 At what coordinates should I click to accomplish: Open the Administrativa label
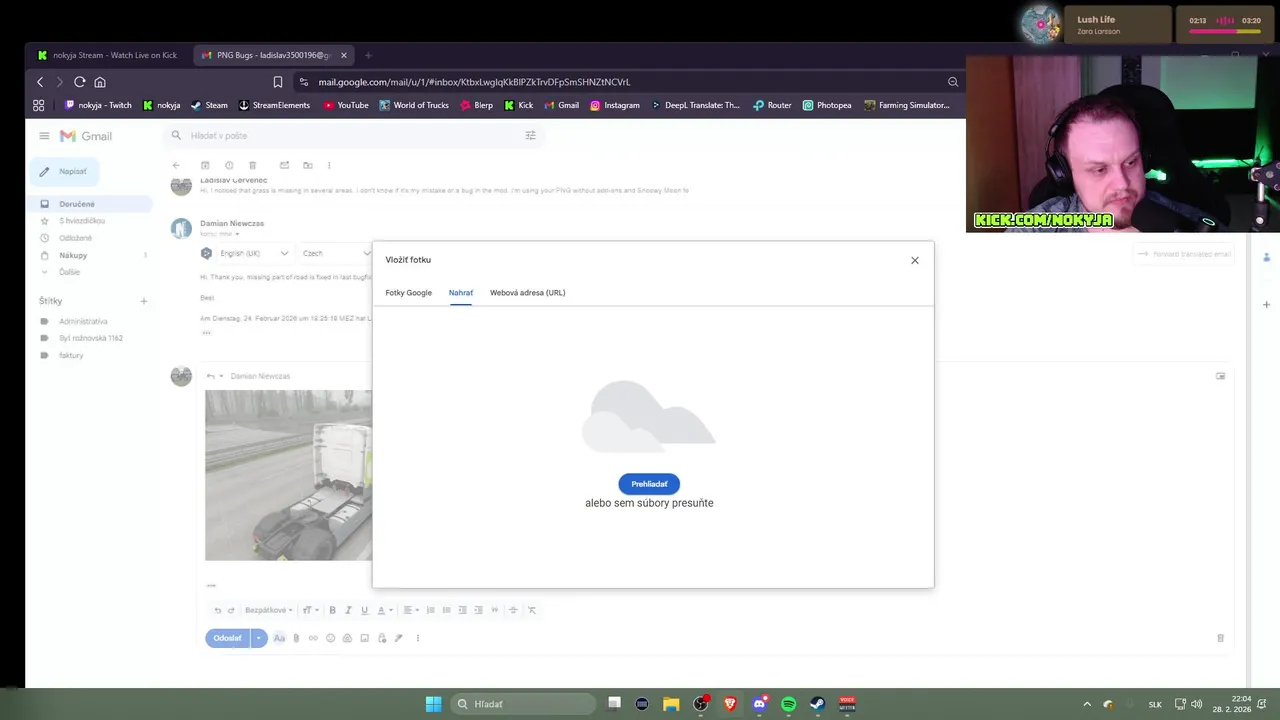point(83,321)
